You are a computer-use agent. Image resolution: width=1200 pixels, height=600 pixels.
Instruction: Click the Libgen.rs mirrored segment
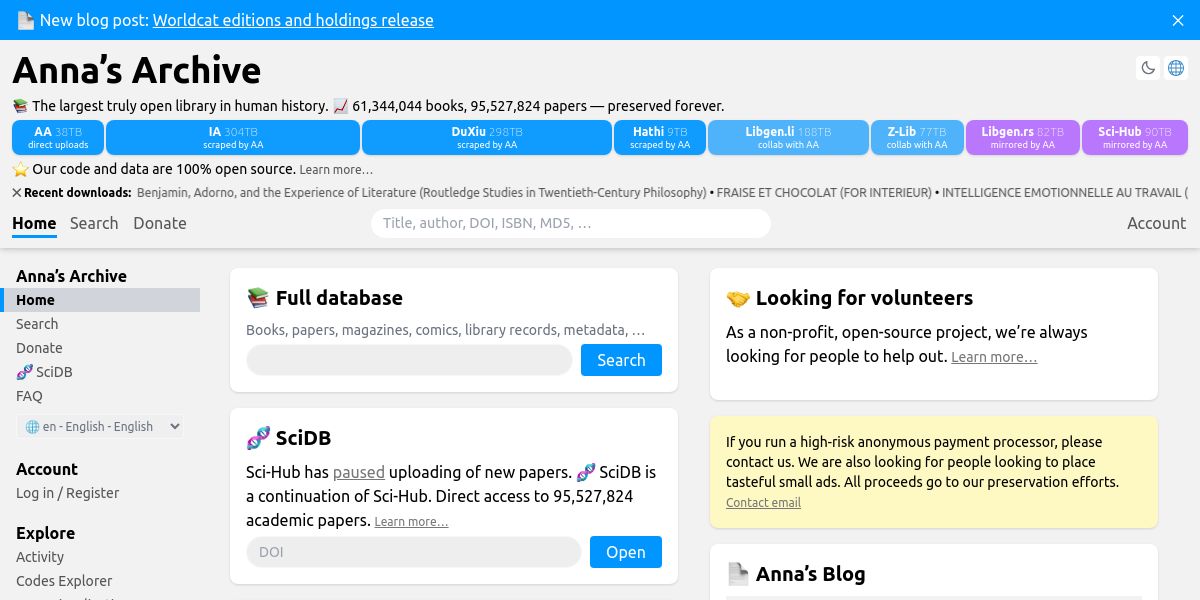(1022, 138)
